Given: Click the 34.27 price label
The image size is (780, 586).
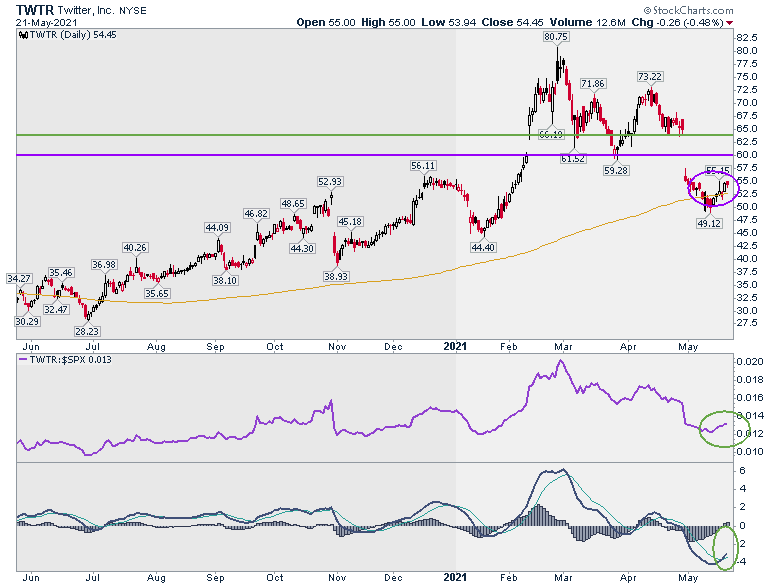Looking at the screenshot, I should tap(19, 279).
